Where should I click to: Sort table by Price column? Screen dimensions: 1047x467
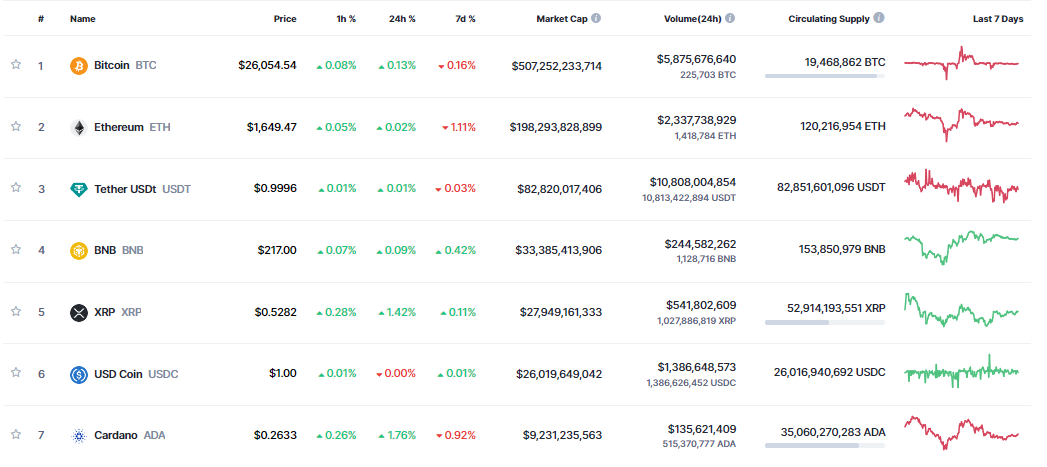pyautogui.click(x=285, y=19)
